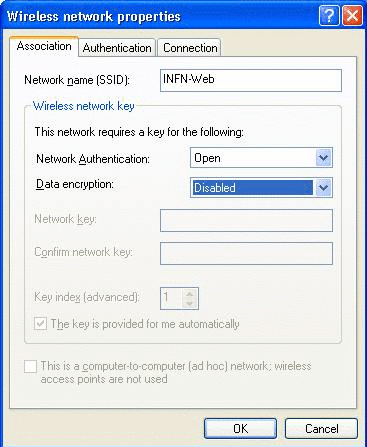The image size is (367, 447).
Task: Click 'This network requires a key' text
Action: [x=139, y=132]
